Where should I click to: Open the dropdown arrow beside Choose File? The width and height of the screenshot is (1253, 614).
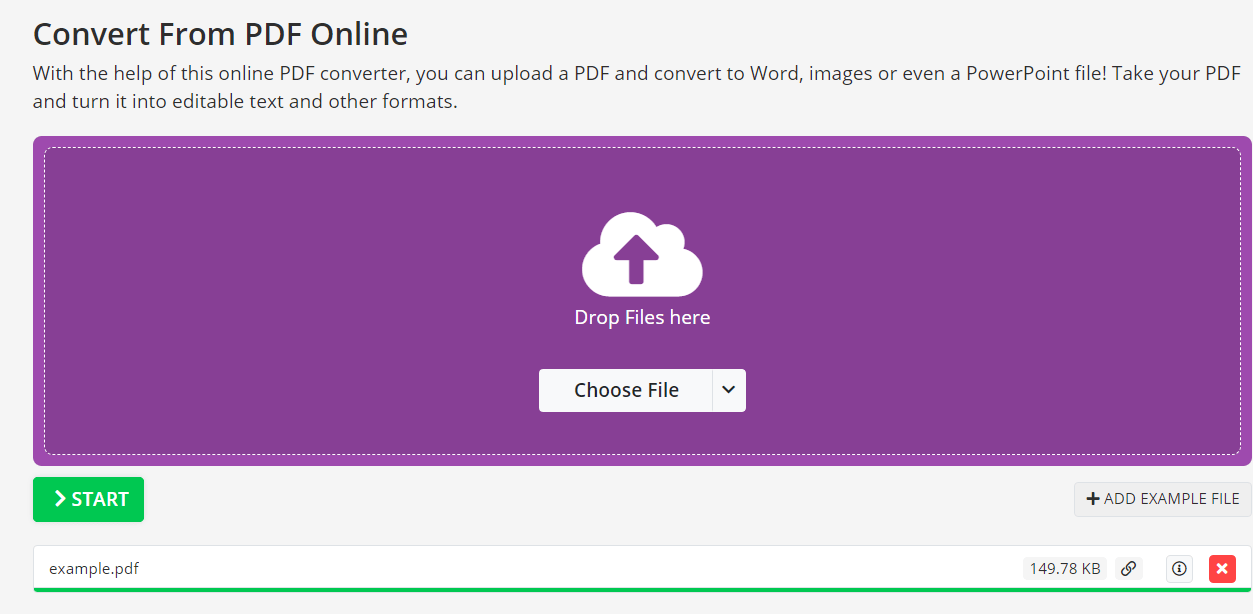coord(729,390)
